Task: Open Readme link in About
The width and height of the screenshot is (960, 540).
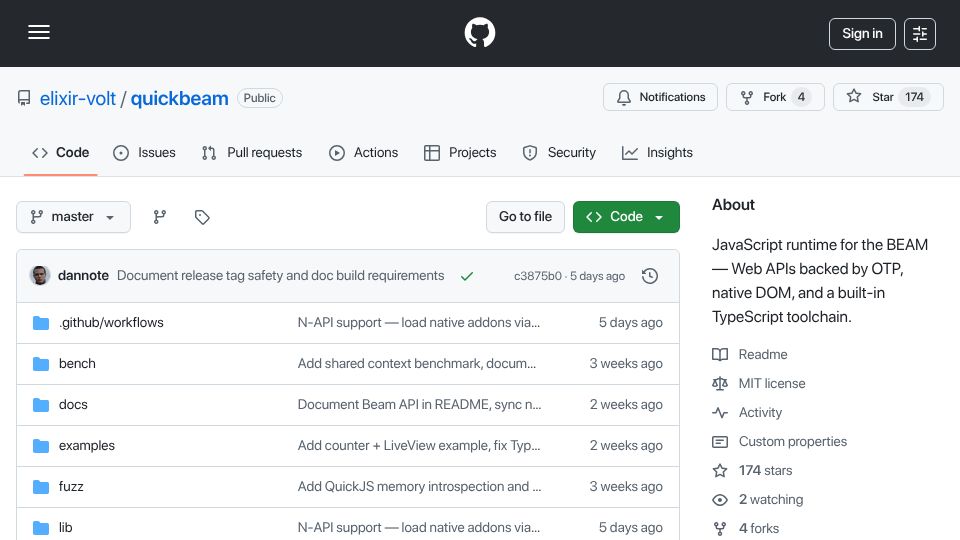Action: click(x=763, y=354)
